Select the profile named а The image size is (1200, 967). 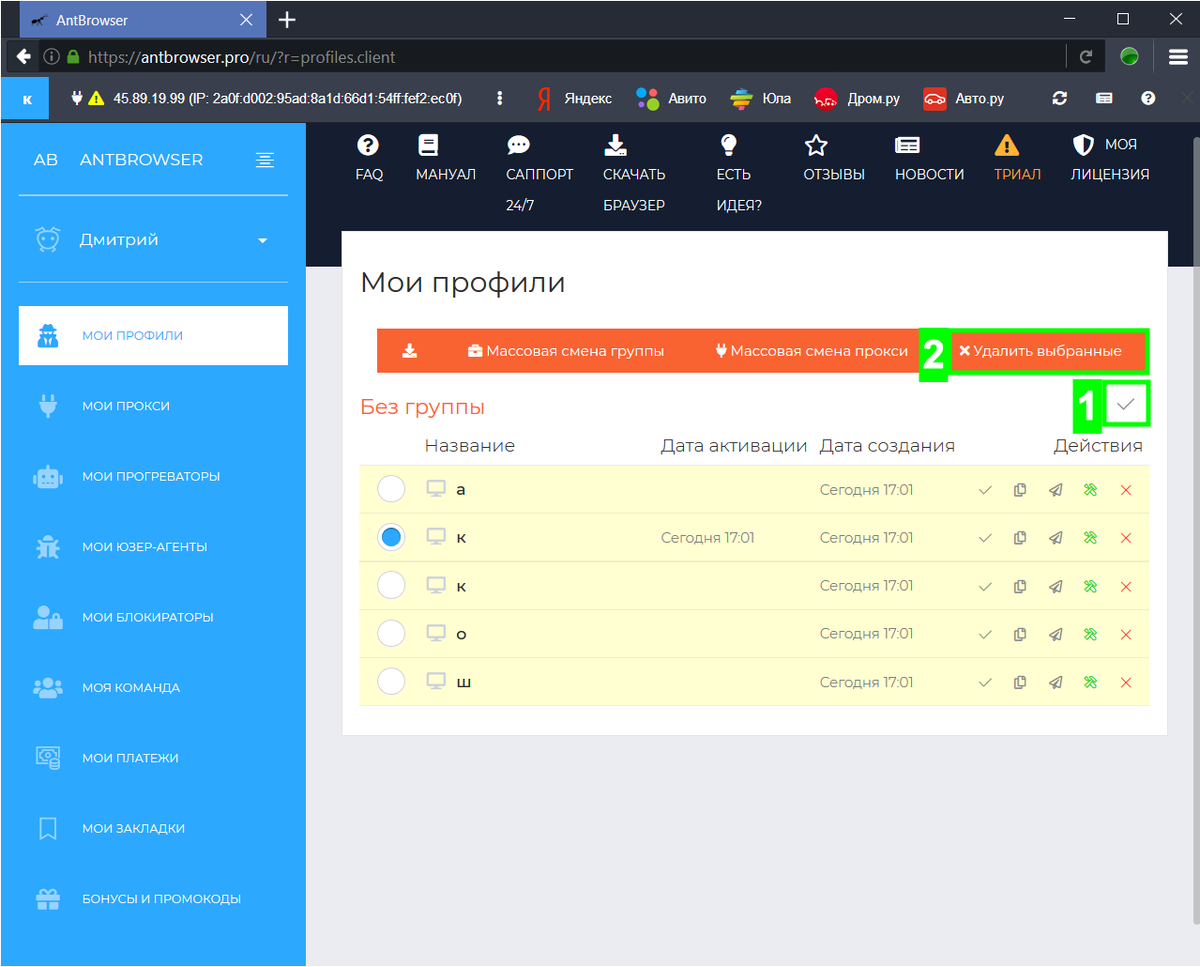(x=391, y=490)
